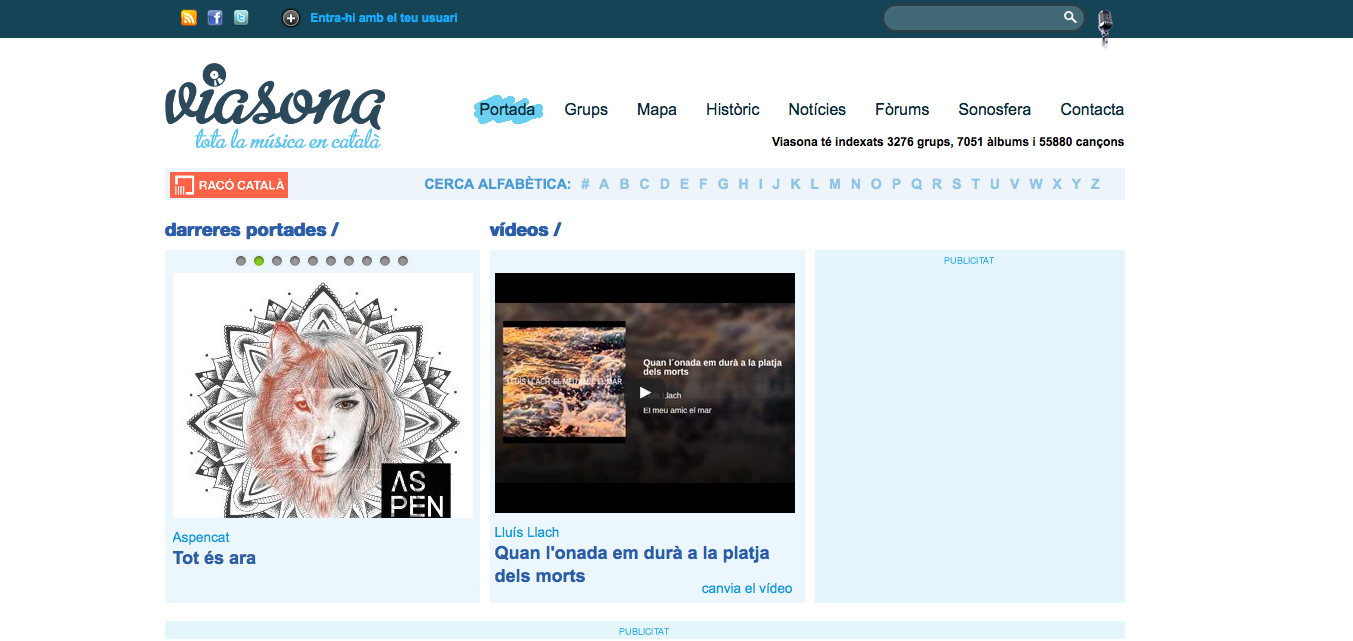The image size is (1353, 641).
Task: Select letter M in alphabetical search
Action: point(835,184)
